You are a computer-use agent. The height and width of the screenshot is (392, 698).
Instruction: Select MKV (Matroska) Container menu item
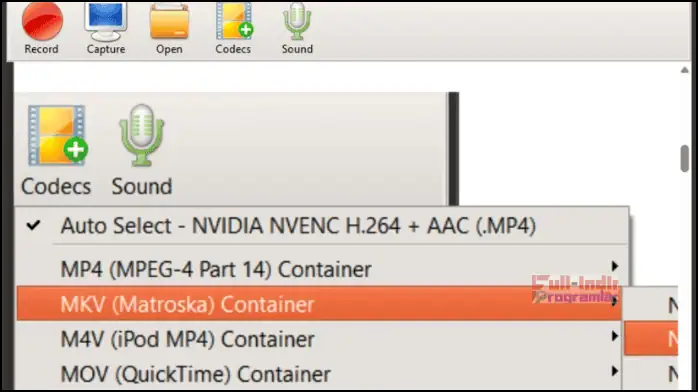coord(319,304)
